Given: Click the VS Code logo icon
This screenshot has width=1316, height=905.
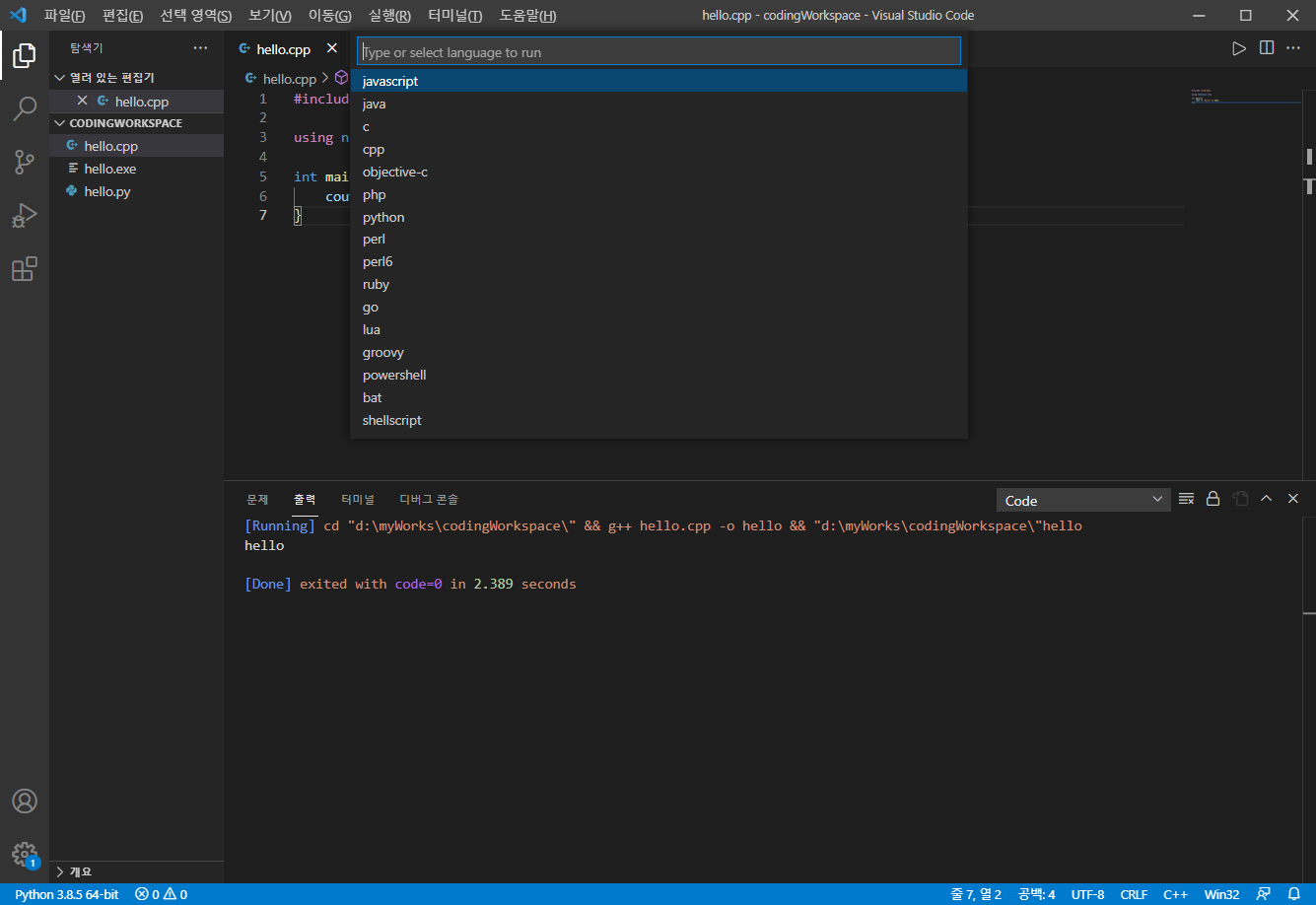Looking at the screenshot, I should tap(18, 15).
